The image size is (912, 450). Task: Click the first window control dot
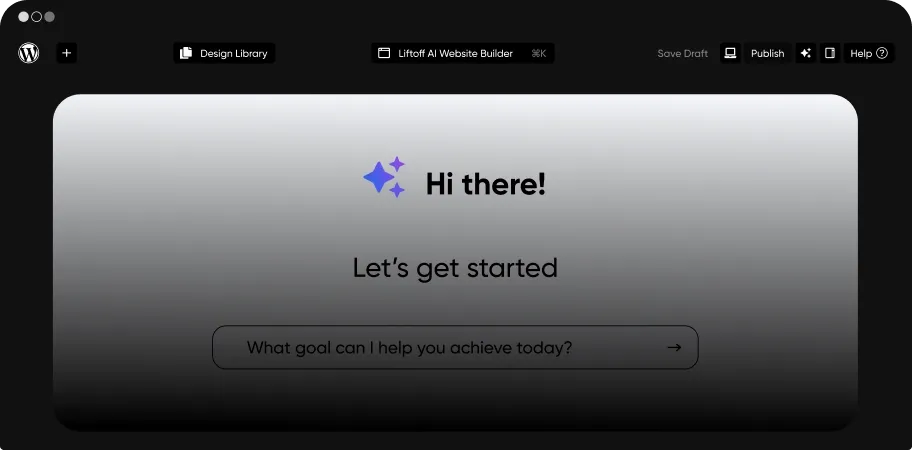point(23,16)
